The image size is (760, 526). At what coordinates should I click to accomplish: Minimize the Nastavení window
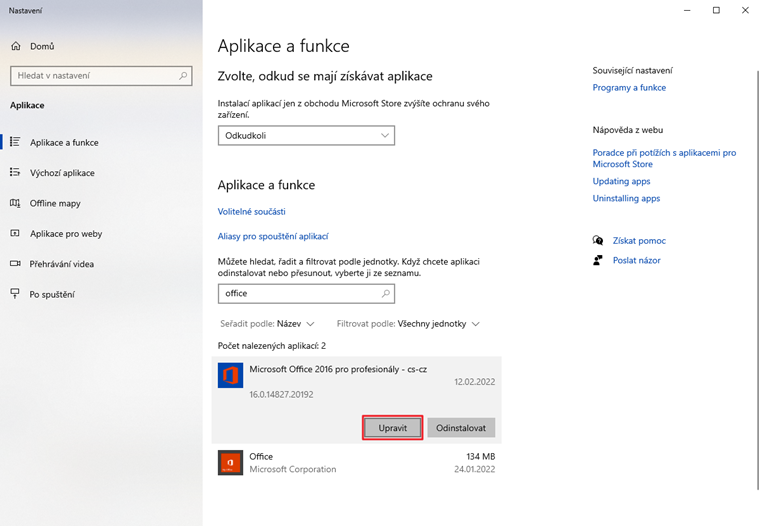tap(687, 10)
